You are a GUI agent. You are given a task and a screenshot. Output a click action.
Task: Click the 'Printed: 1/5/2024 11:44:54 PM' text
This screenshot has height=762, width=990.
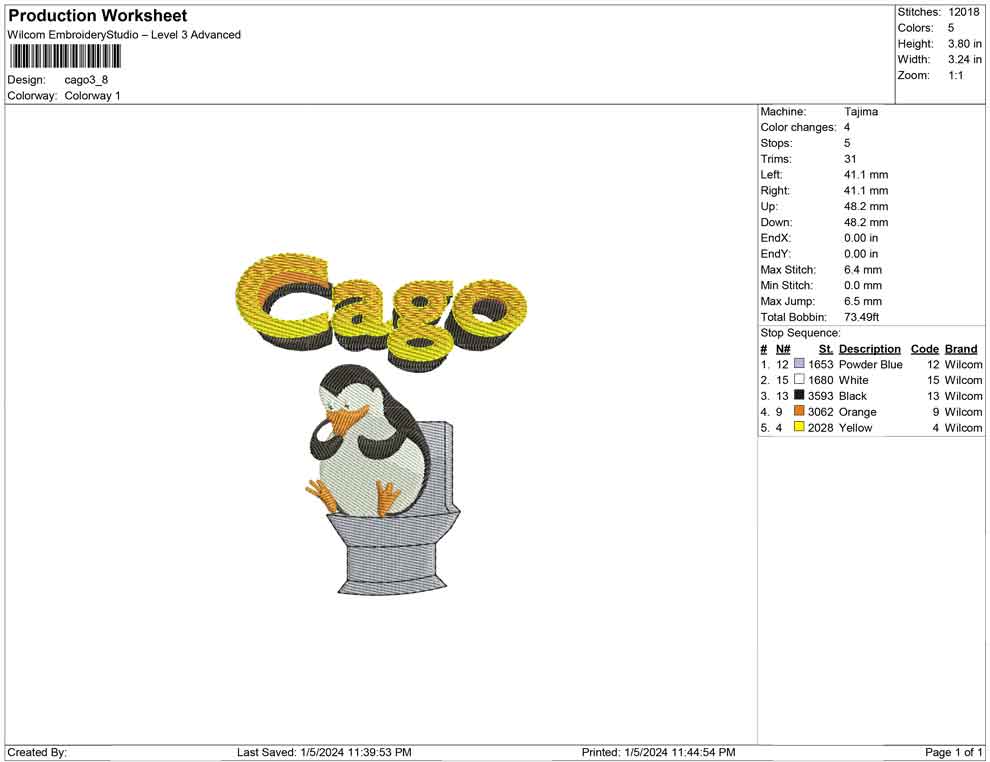pyautogui.click(x=659, y=752)
